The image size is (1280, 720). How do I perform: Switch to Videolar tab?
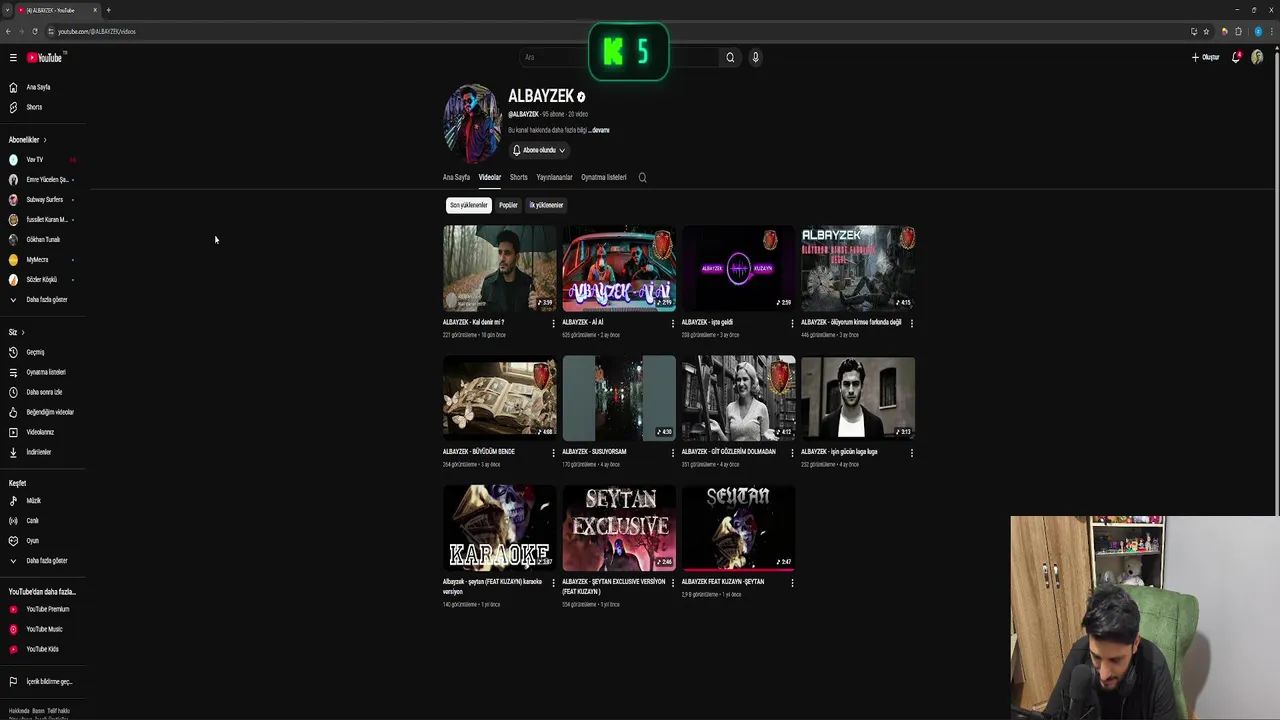tap(489, 178)
